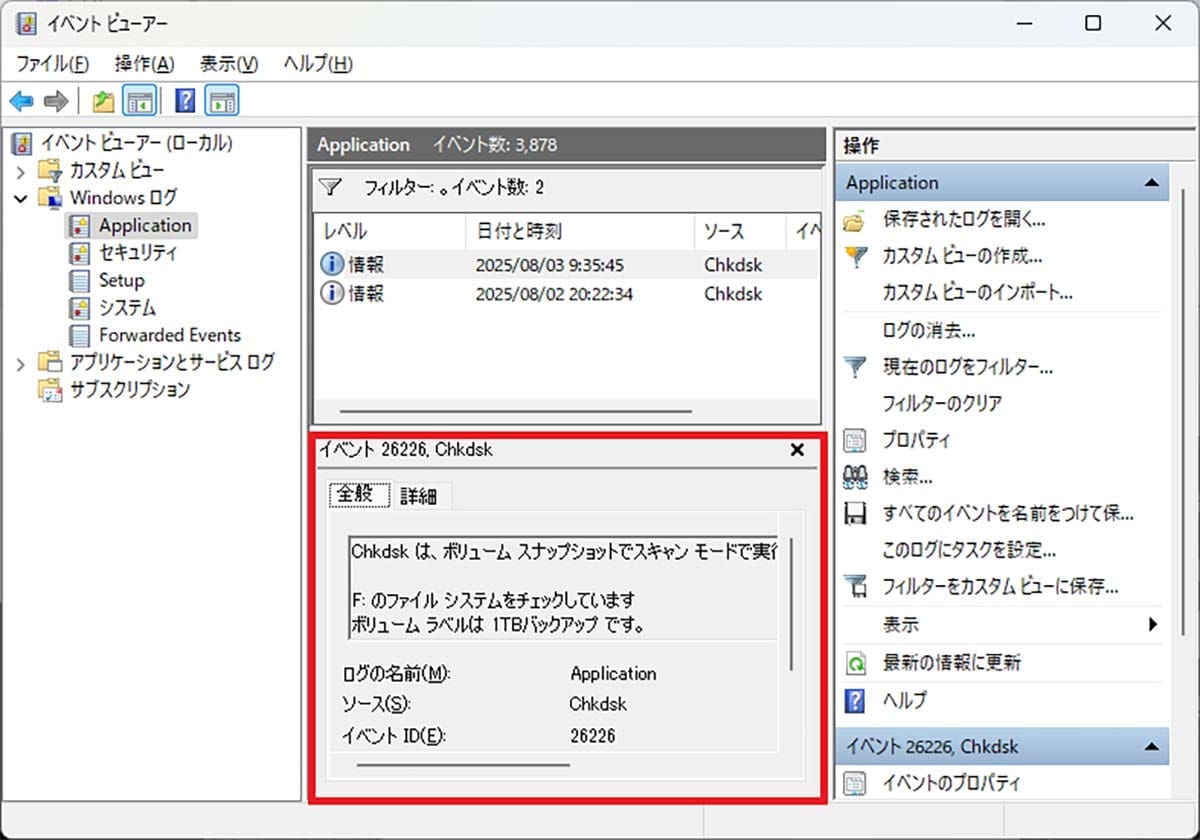Select the カスタム ビュー folder
Viewport: 1200px width, 840px height.
pos(116,170)
